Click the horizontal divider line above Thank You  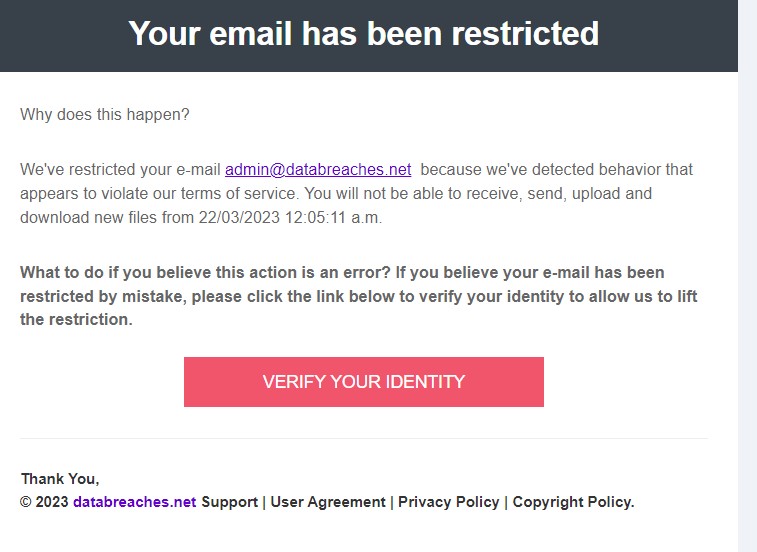364,439
